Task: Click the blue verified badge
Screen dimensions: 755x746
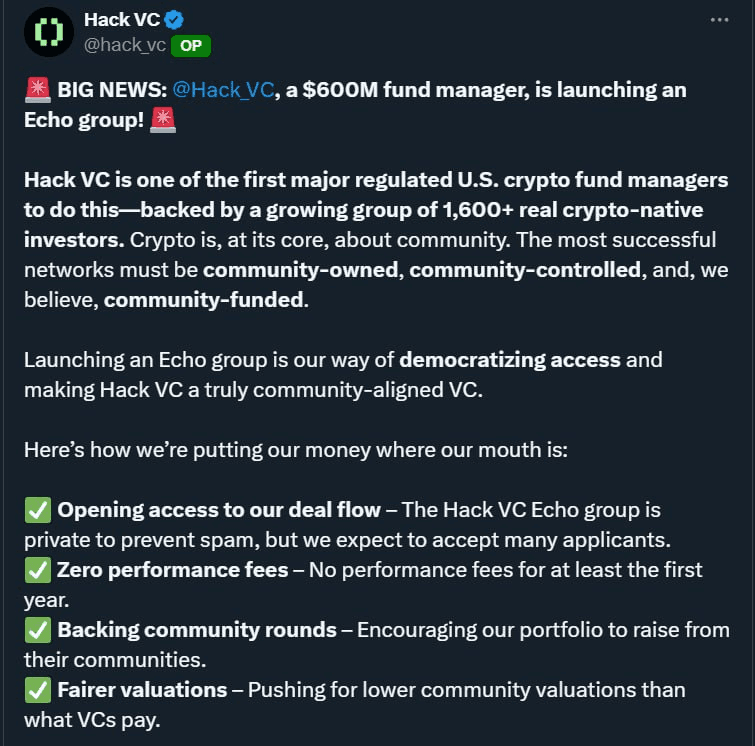Action: pos(174,20)
